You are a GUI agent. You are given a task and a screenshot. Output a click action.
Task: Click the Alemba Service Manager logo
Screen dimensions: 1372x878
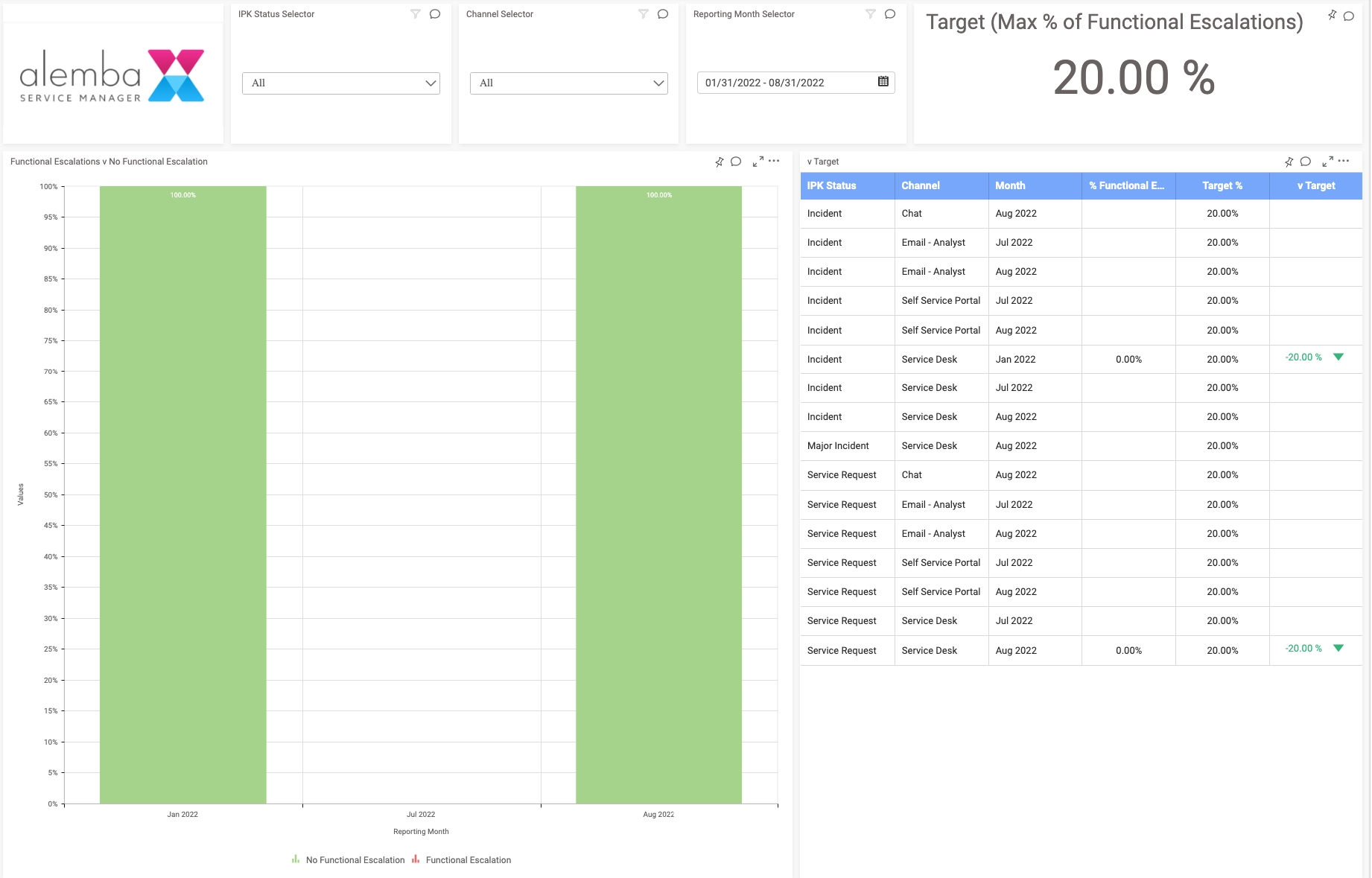tap(112, 76)
